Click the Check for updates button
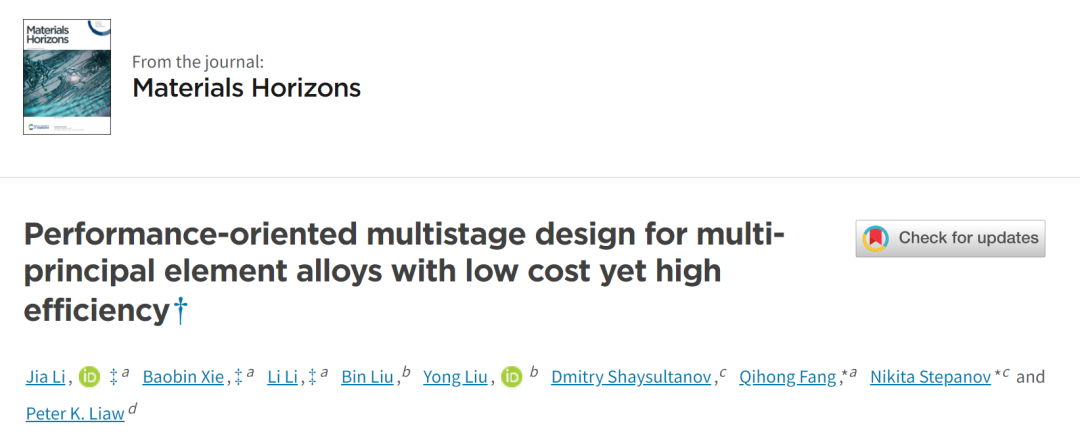Screen dimensions: 1080x432 (x=951, y=238)
